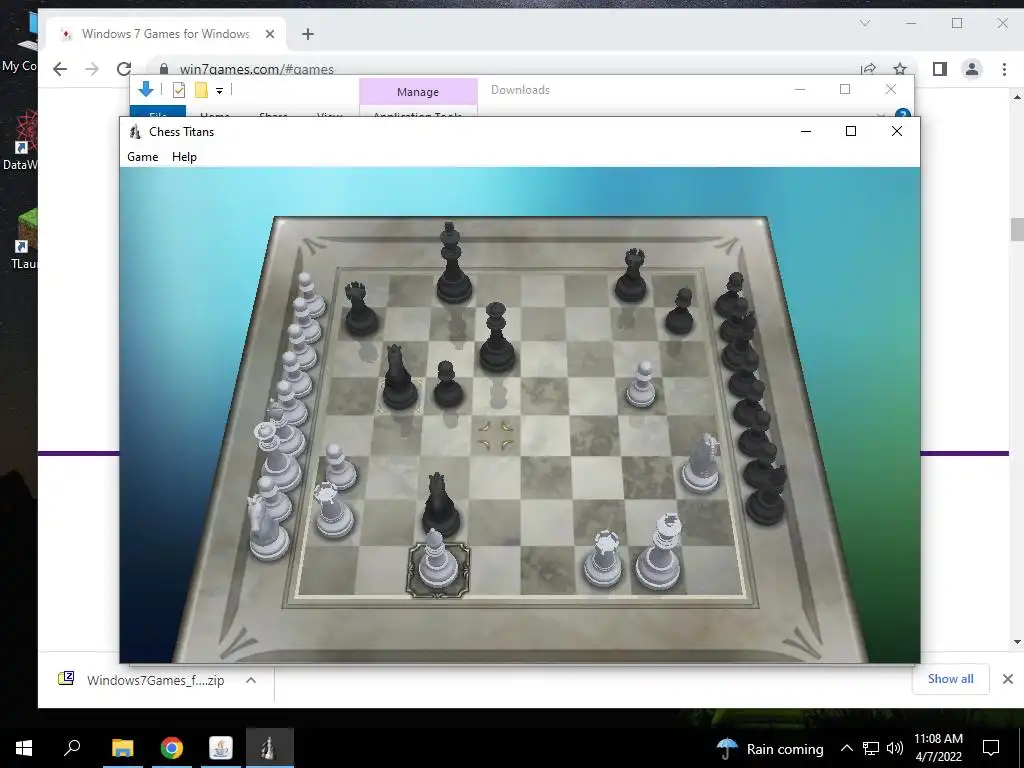
Task: Open Chrome tab search chevron
Action: tap(865, 24)
